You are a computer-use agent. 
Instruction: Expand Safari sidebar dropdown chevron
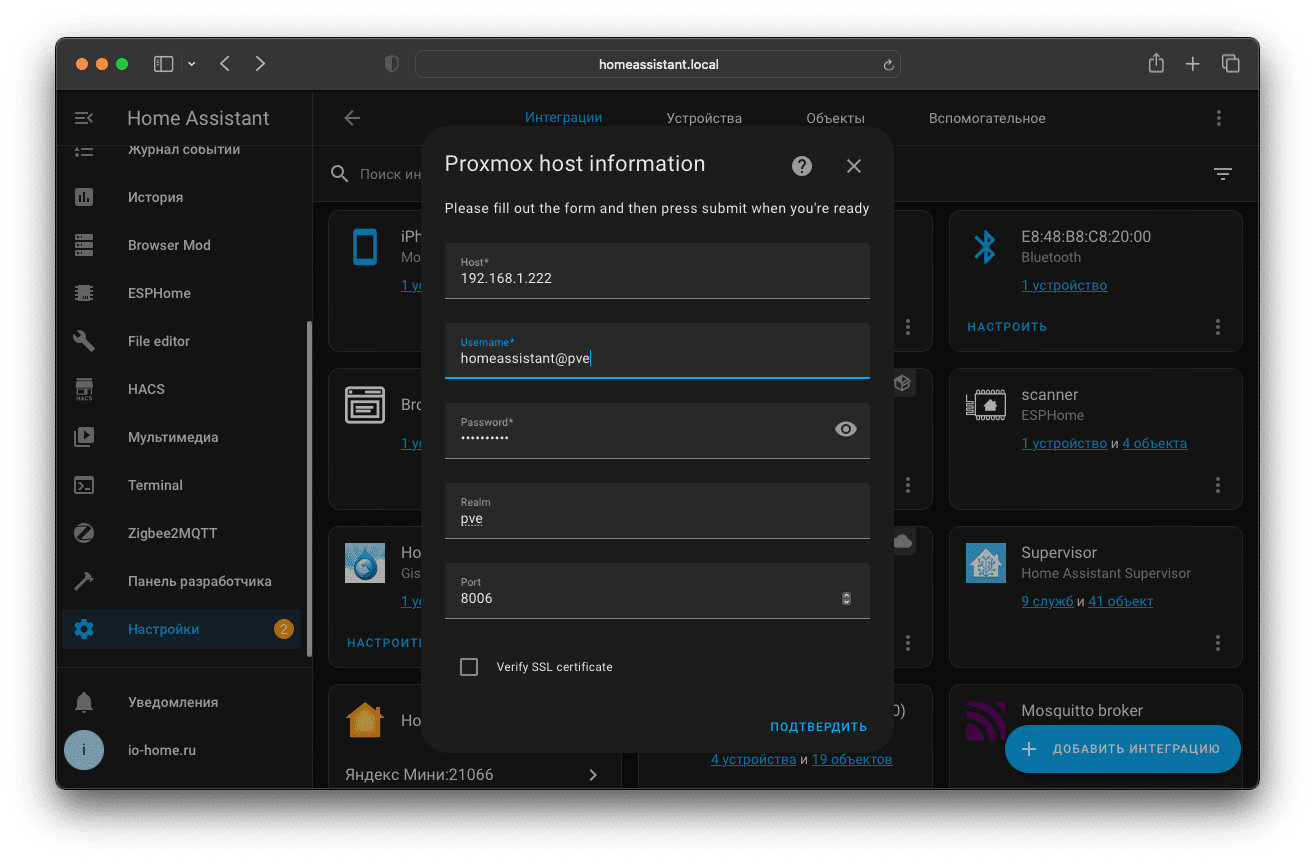click(191, 64)
